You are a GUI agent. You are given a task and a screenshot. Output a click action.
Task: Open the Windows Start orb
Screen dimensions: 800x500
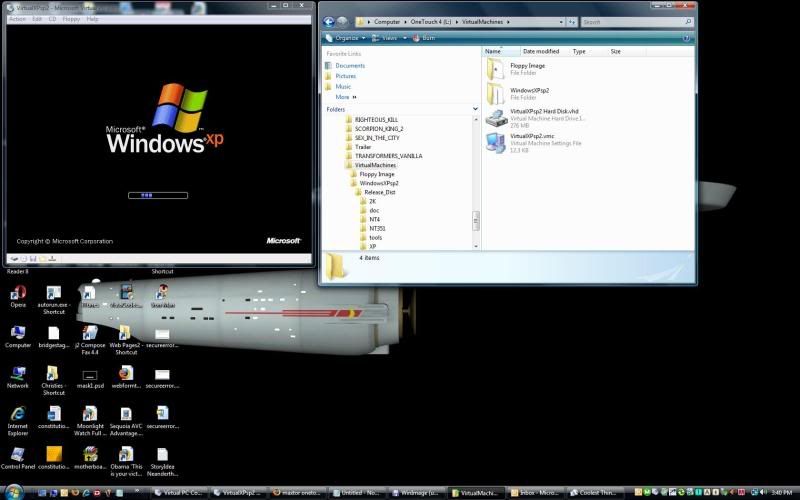coord(14,492)
